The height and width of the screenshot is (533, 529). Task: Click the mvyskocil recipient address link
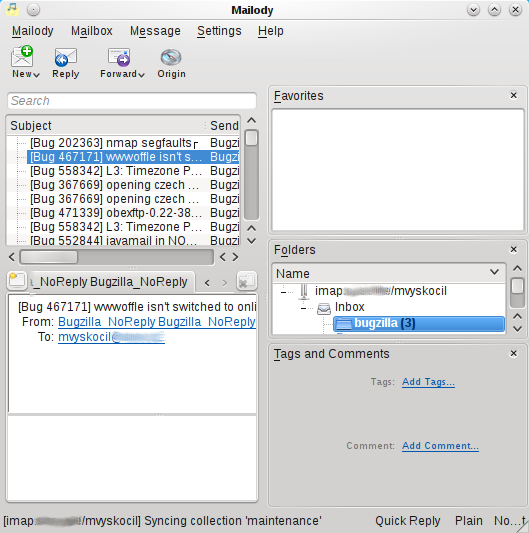(x=112, y=337)
